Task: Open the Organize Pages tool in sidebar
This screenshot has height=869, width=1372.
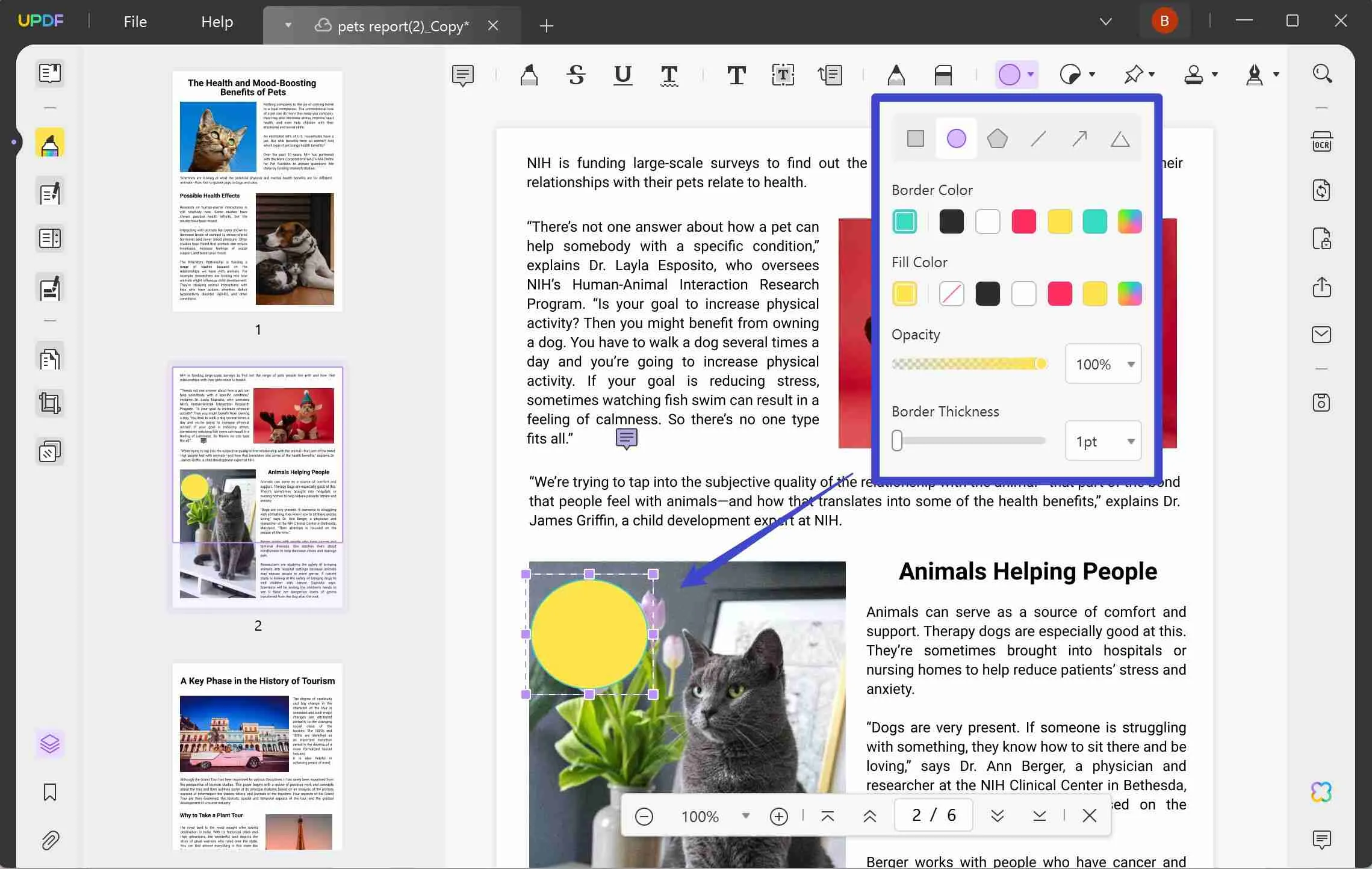Action: pos(50,359)
